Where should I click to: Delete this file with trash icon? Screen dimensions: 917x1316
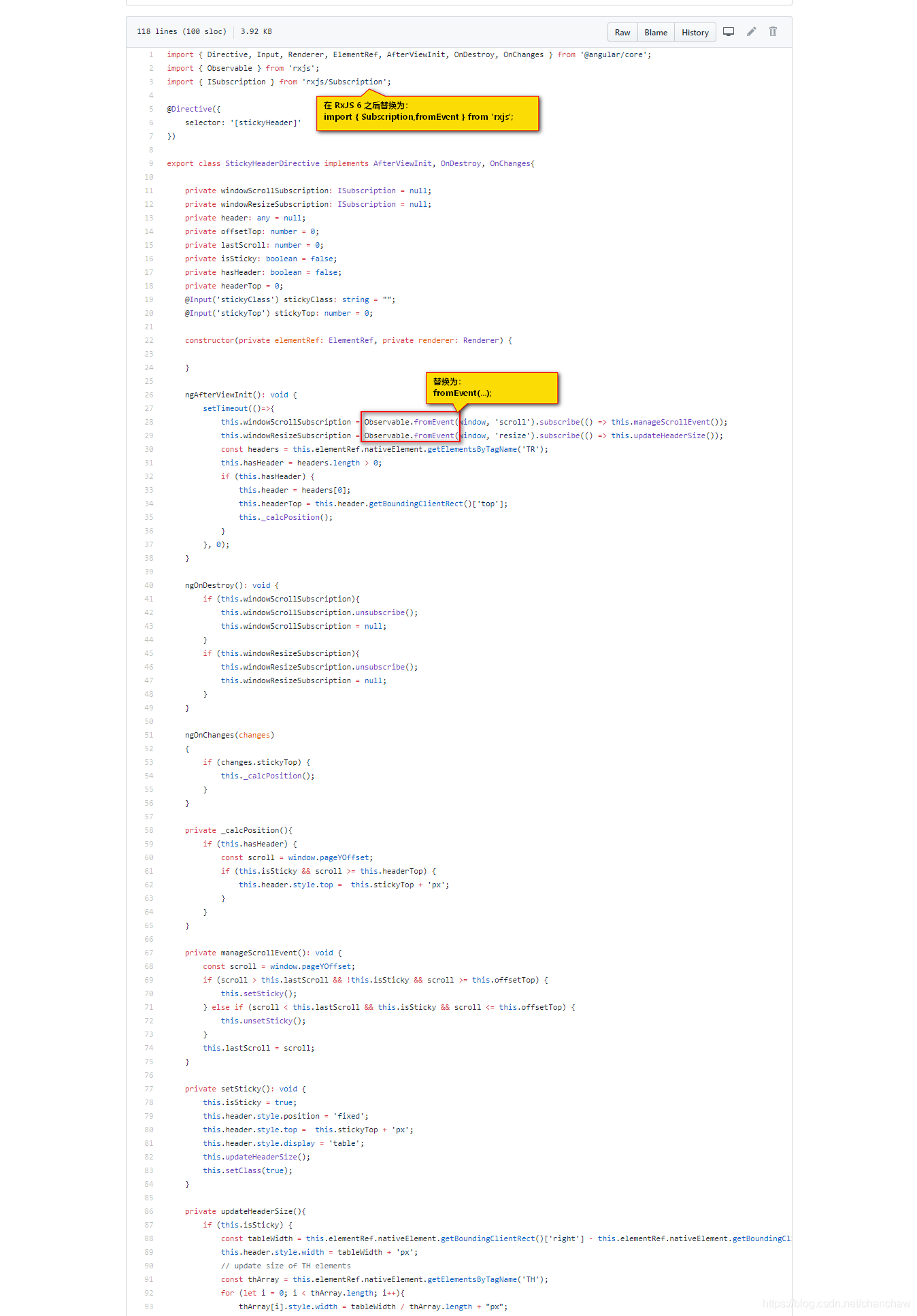coord(773,31)
